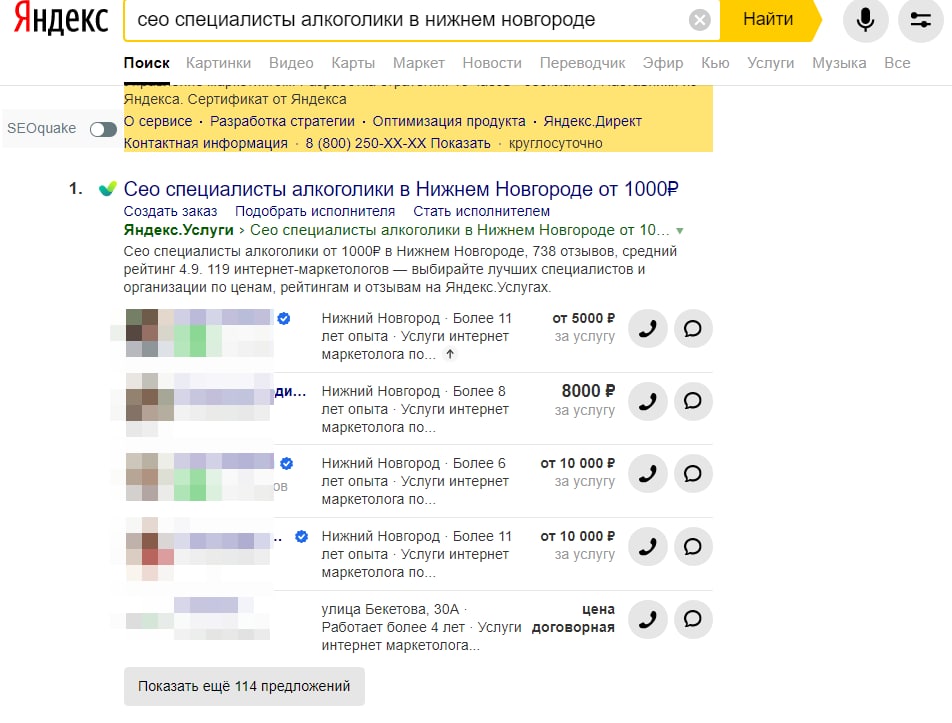Call the fourth specialist, от 10 000 ₽, Более 11 лет
This screenshot has width=952, height=723.
[x=648, y=546]
